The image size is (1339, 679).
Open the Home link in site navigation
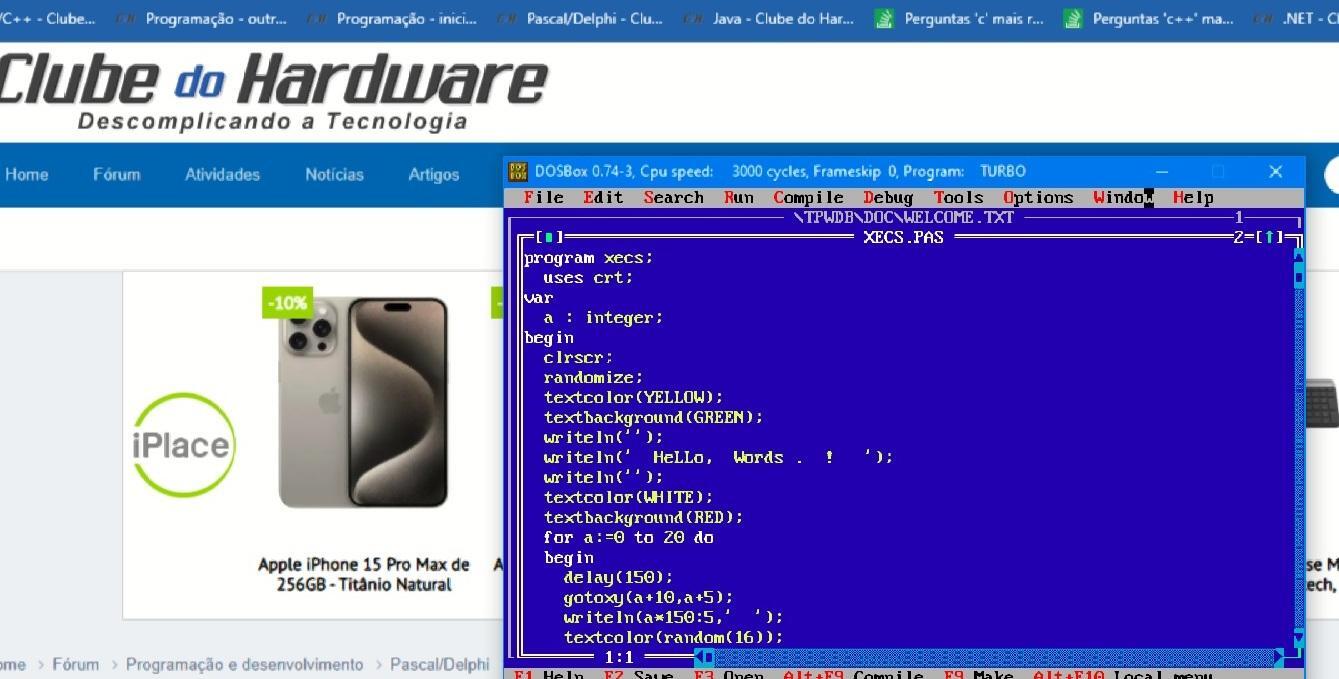(26, 174)
